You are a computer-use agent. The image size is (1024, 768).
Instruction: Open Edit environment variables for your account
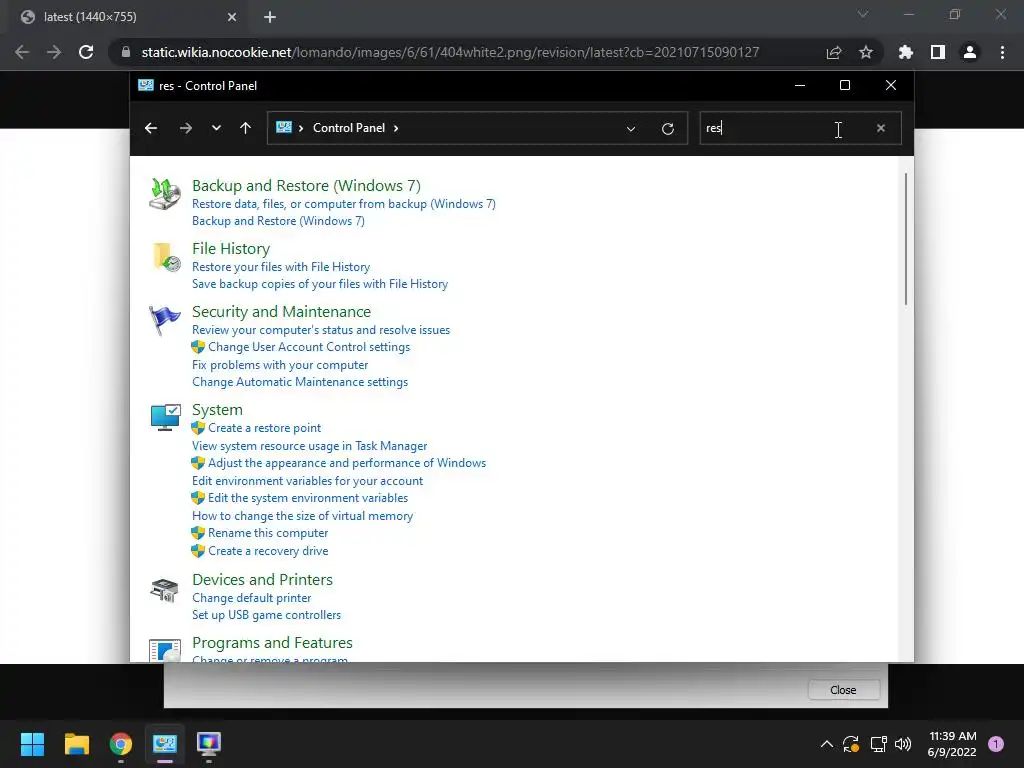pos(308,481)
